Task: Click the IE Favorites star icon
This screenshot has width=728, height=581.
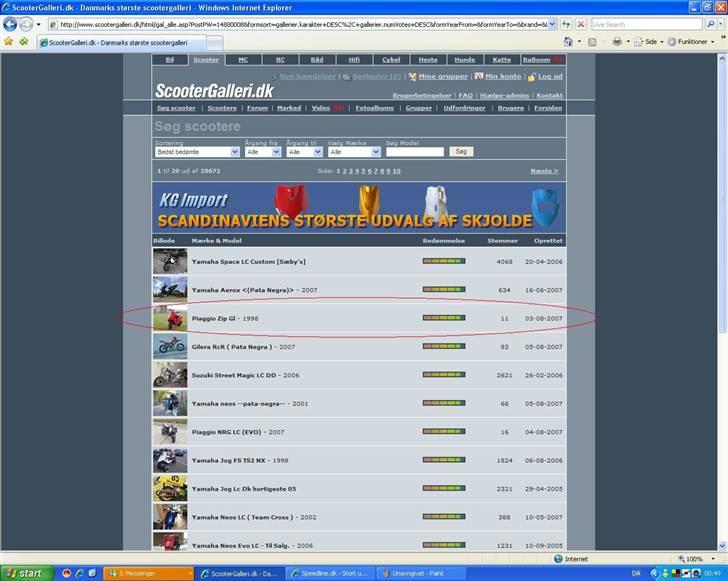Action: (x=9, y=42)
